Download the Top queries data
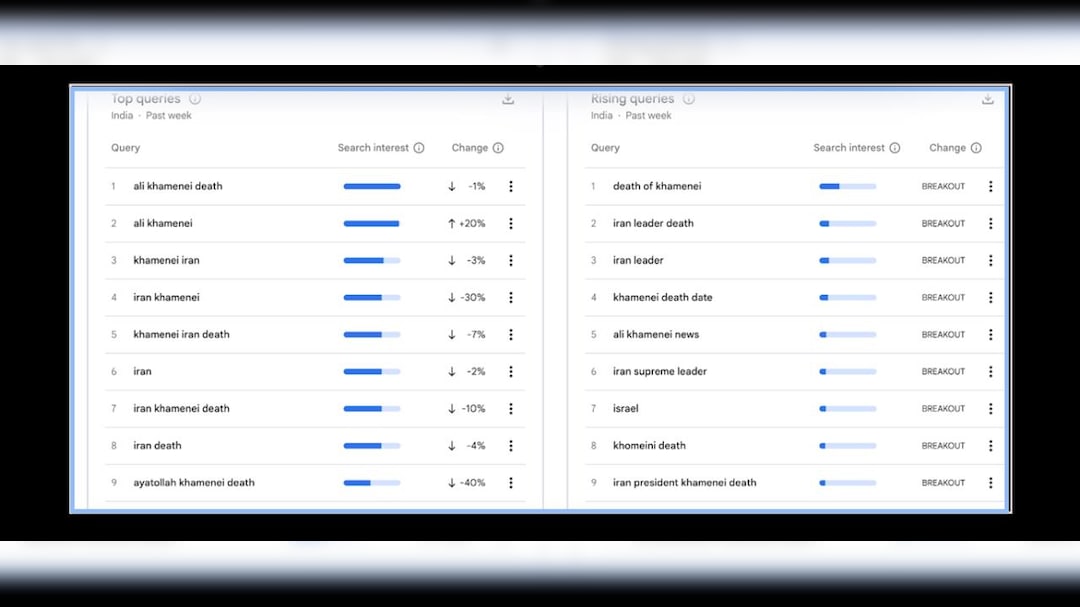The width and height of the screenshot is (1080, 607). coord(508,99)
